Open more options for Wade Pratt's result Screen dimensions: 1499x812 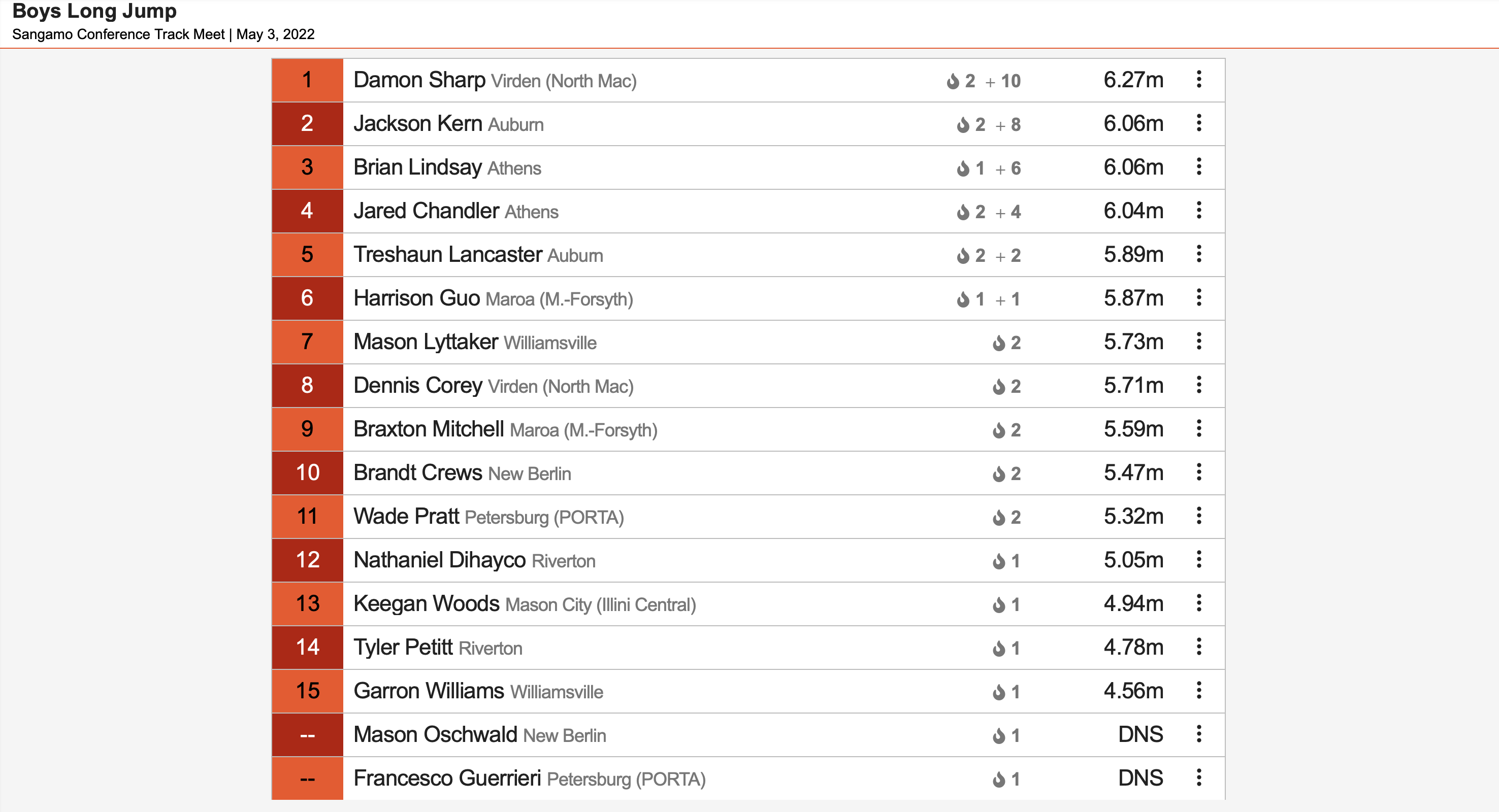1199,515
